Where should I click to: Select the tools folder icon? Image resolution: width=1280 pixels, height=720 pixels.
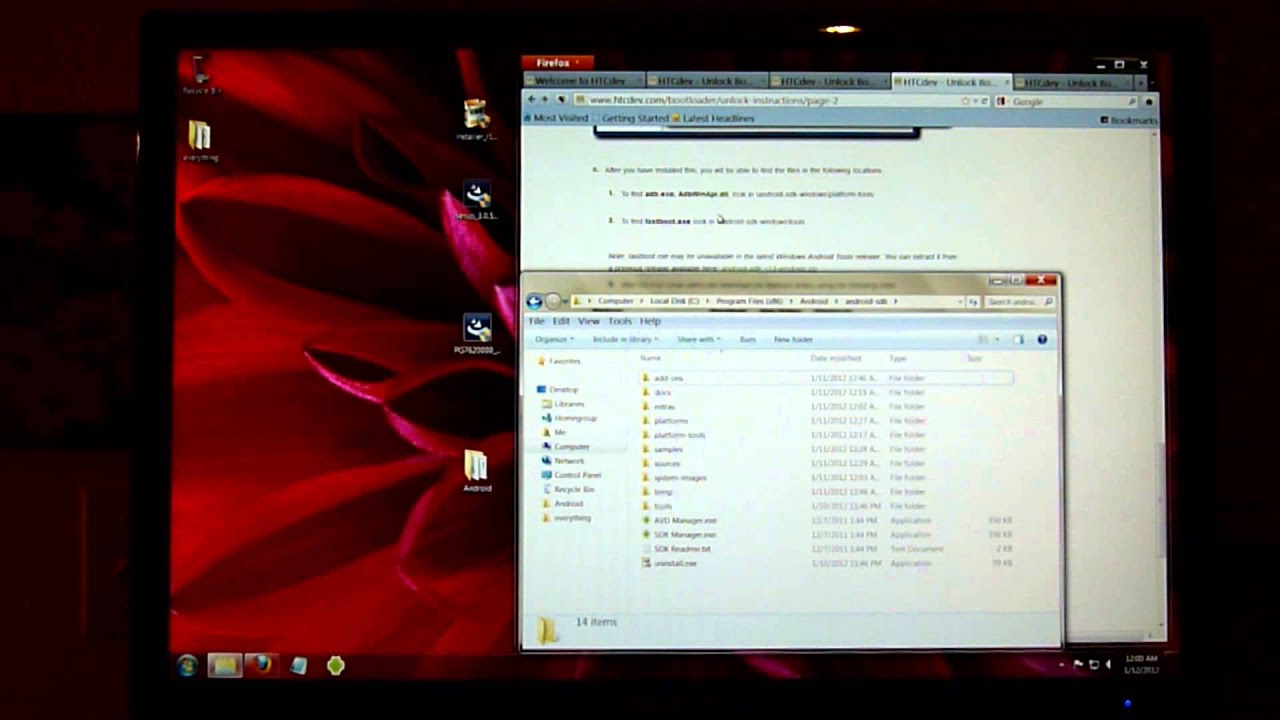coord(646,506)
